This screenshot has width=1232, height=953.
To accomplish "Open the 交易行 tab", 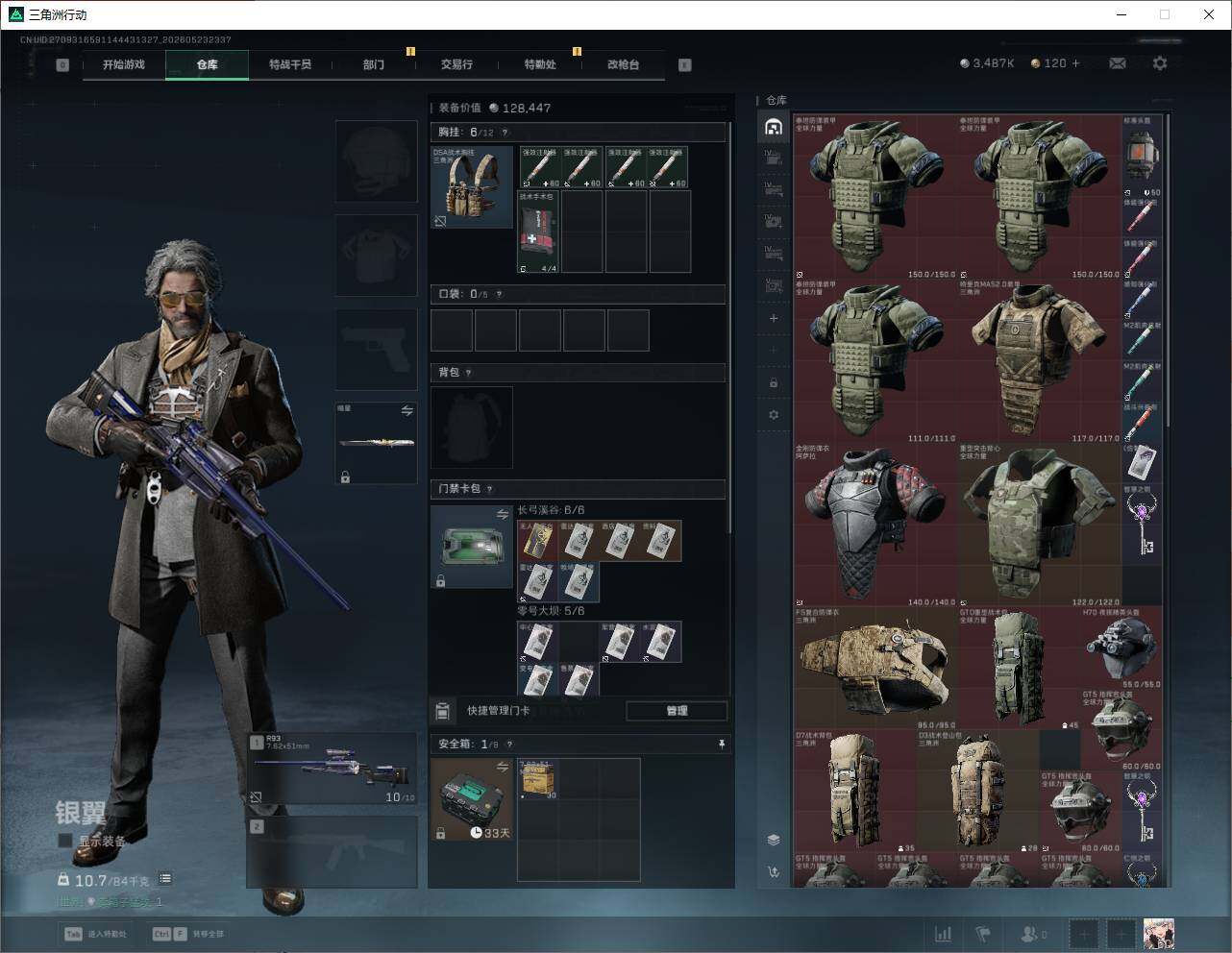I will click(456, 64).
